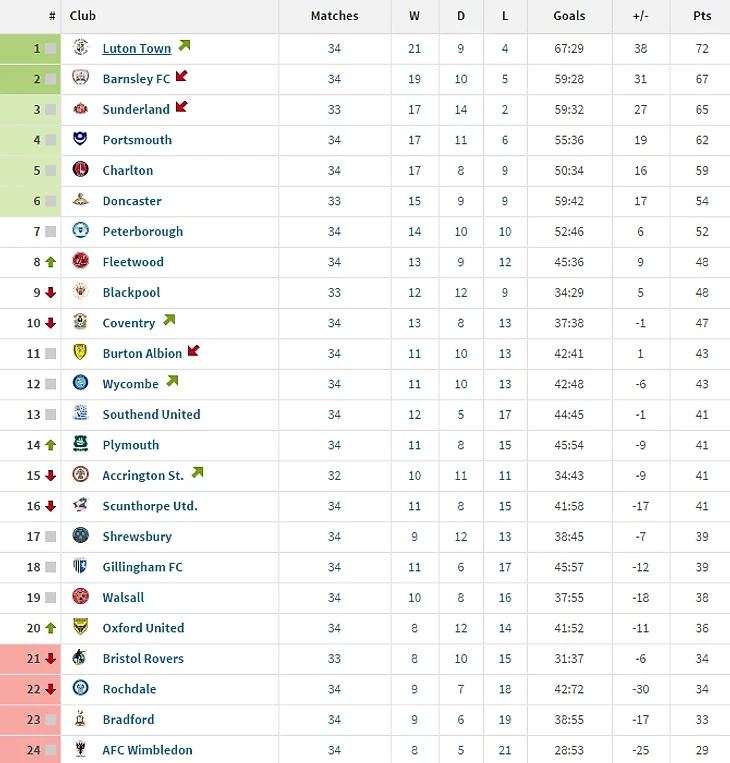Click the AFC Wimbledon crest icon
Screen dimensions: 730x763
pos(80,749)
